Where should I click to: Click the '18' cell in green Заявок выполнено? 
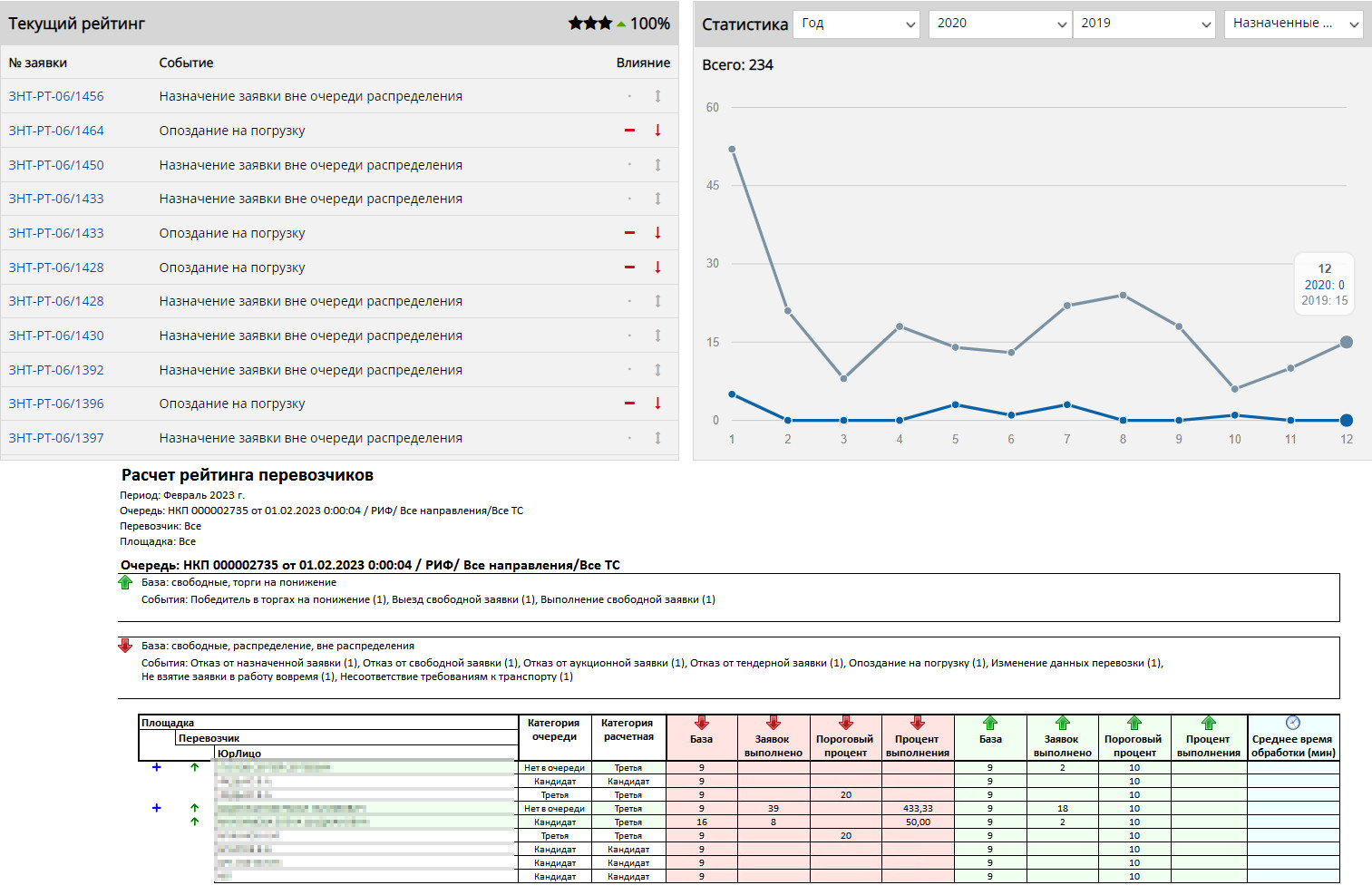(x=1063, y=808)
